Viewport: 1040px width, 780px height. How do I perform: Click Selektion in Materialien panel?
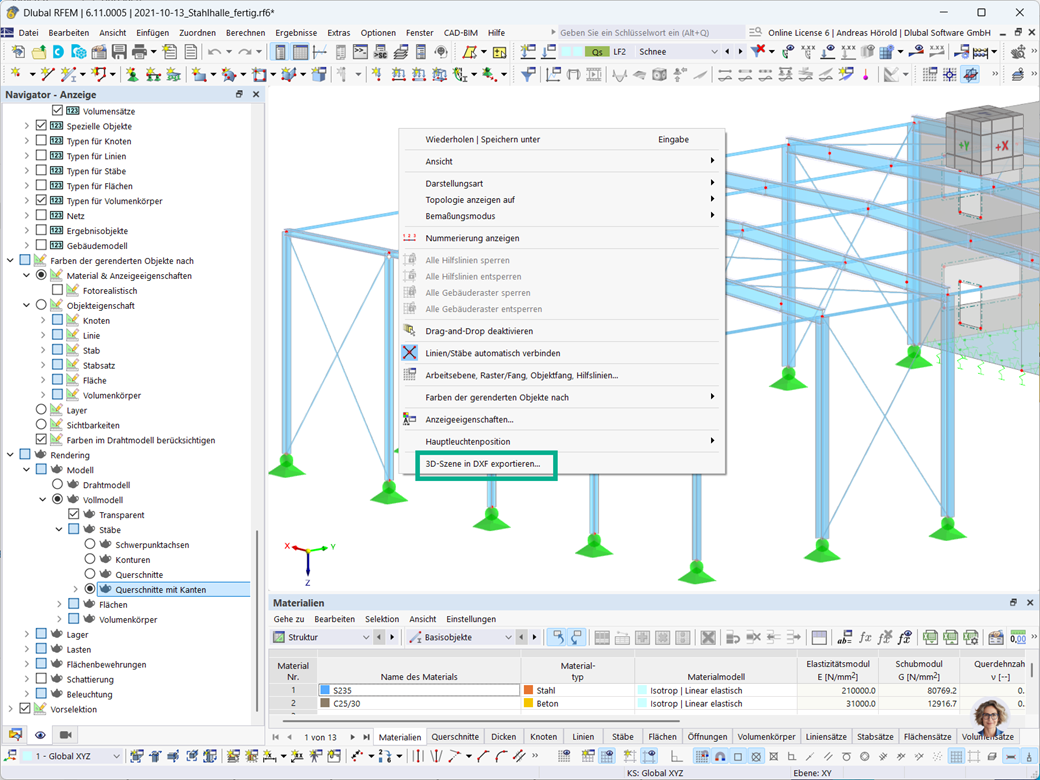(x=382, y=619)
